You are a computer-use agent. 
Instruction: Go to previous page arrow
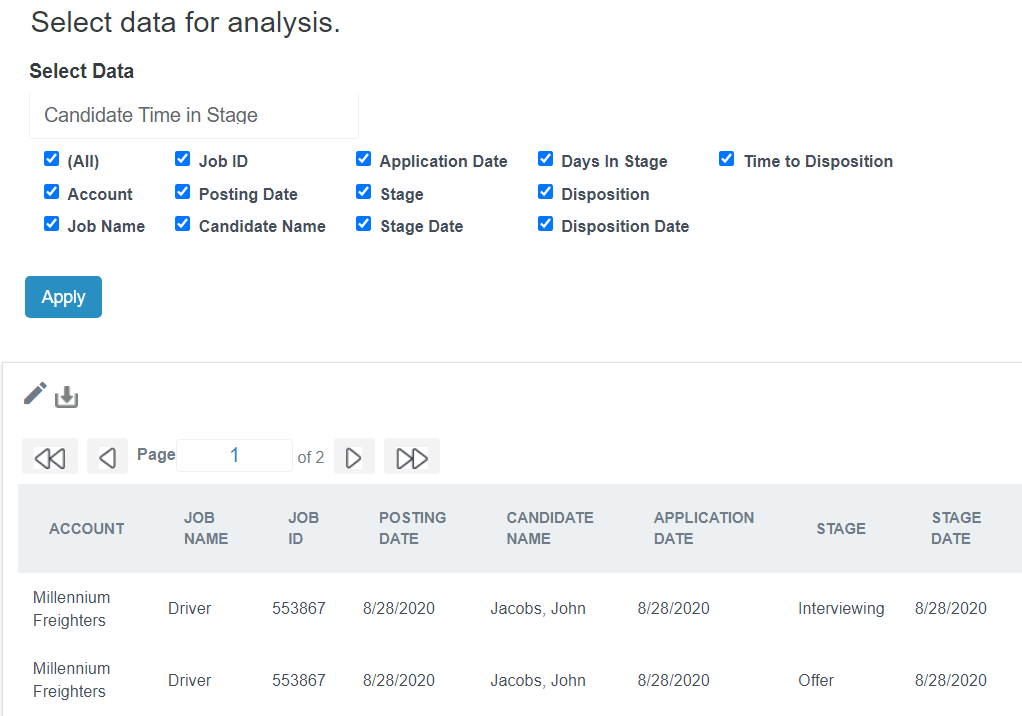coord(108,457)
